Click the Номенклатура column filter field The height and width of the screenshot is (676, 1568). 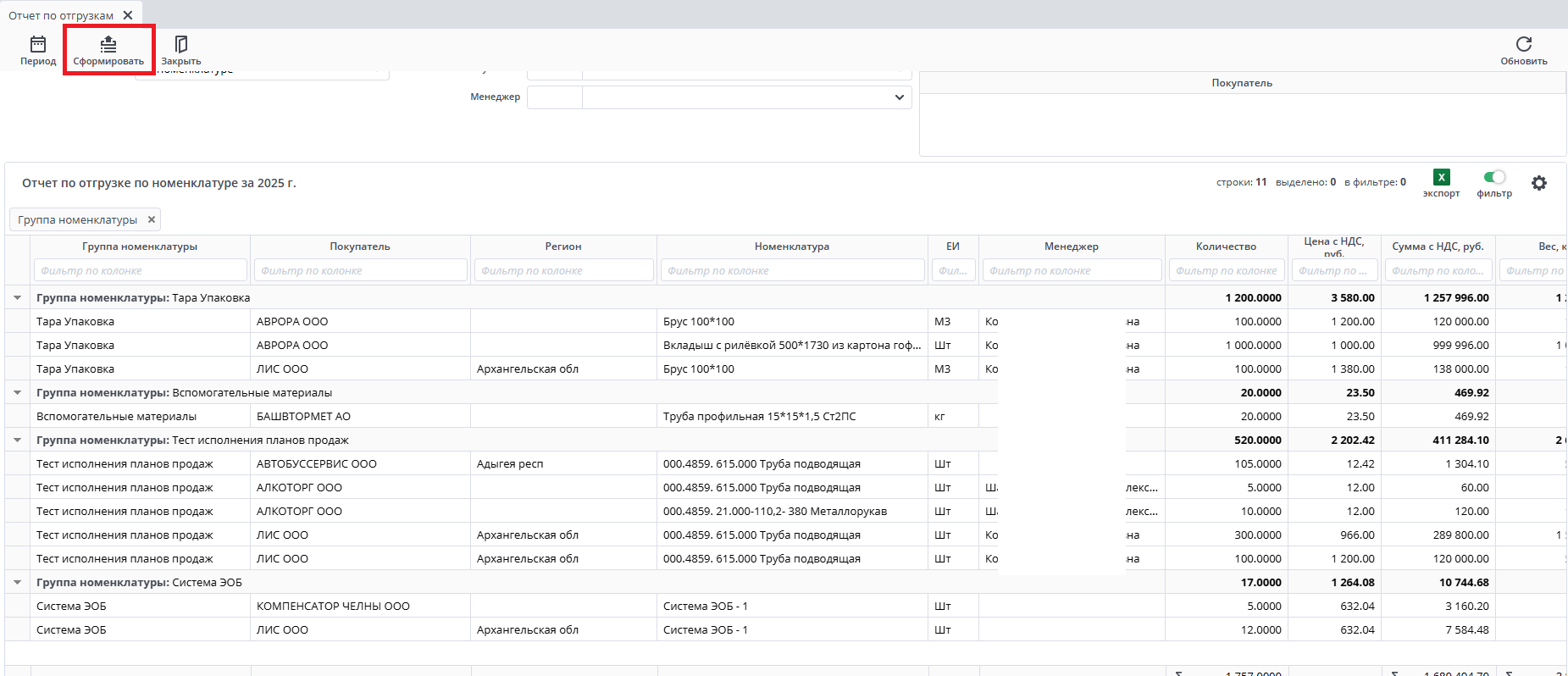click(x=792, y=271)
